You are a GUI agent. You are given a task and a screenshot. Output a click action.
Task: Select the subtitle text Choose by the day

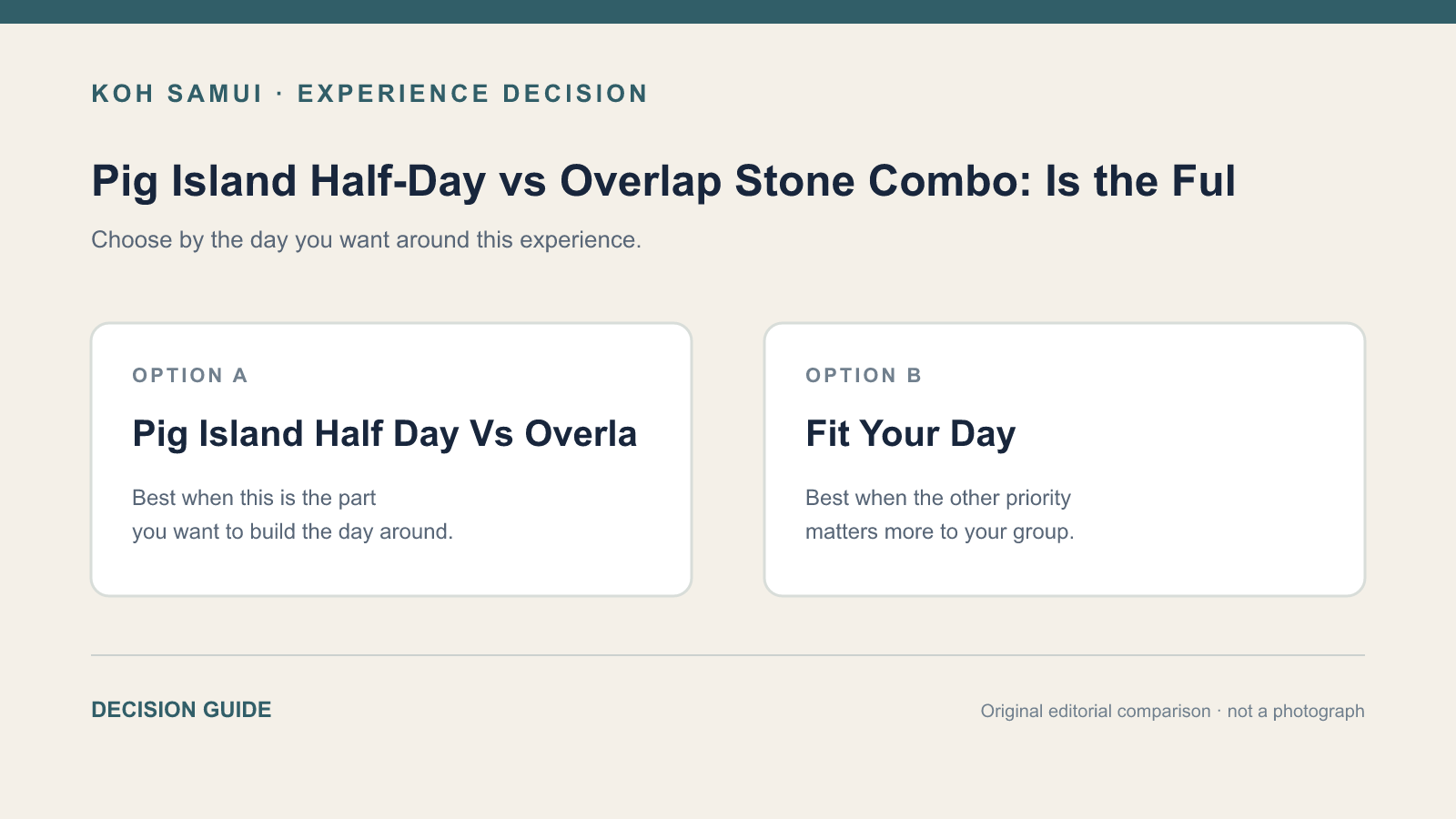pos(366,239)
